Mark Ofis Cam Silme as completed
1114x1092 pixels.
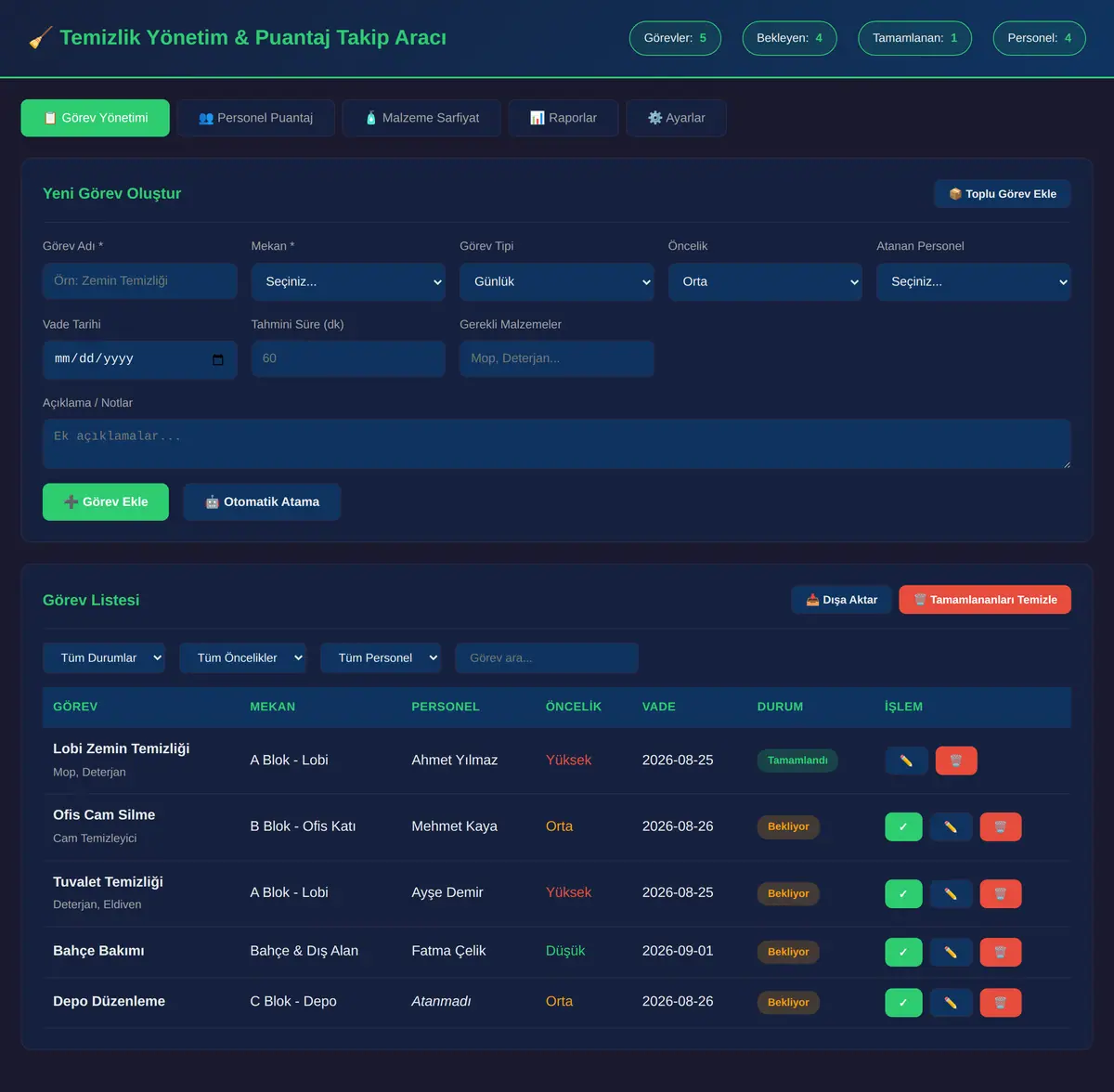(x=903, y=826)
